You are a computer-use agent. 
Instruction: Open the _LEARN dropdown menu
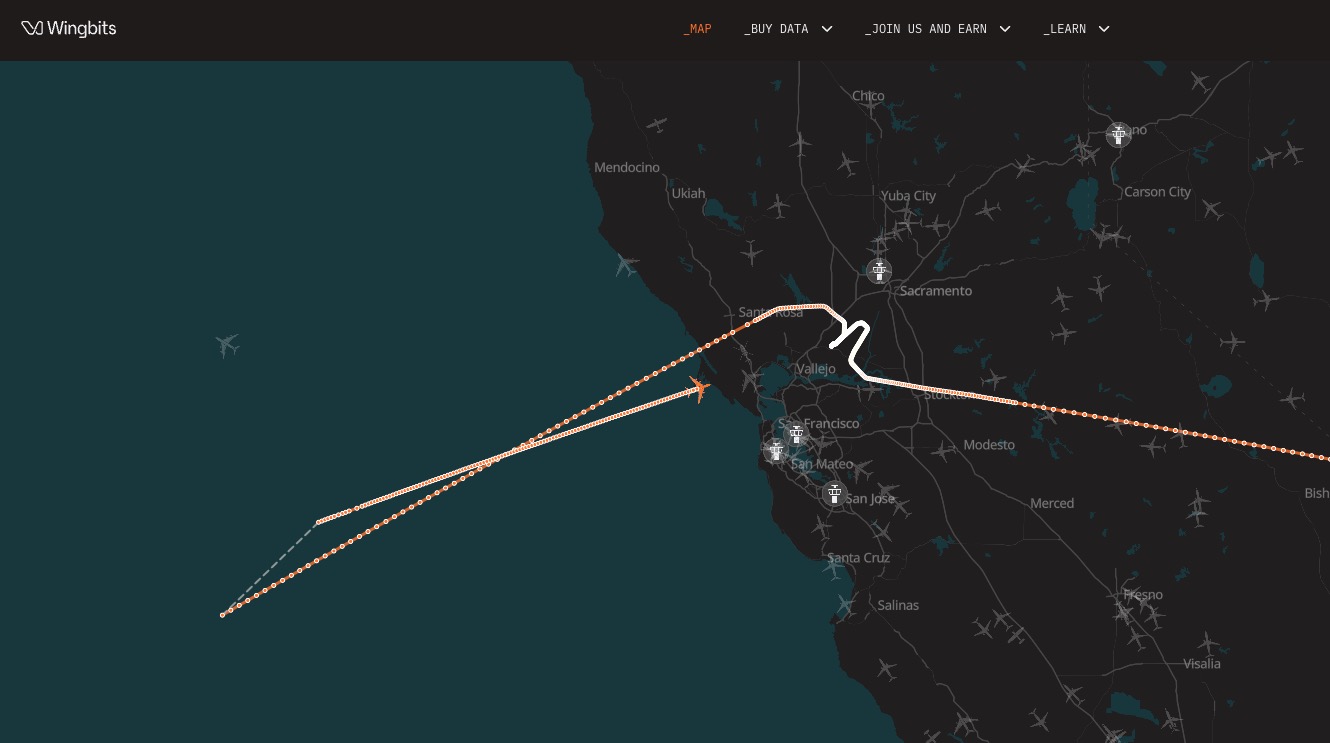[1076, 29]
